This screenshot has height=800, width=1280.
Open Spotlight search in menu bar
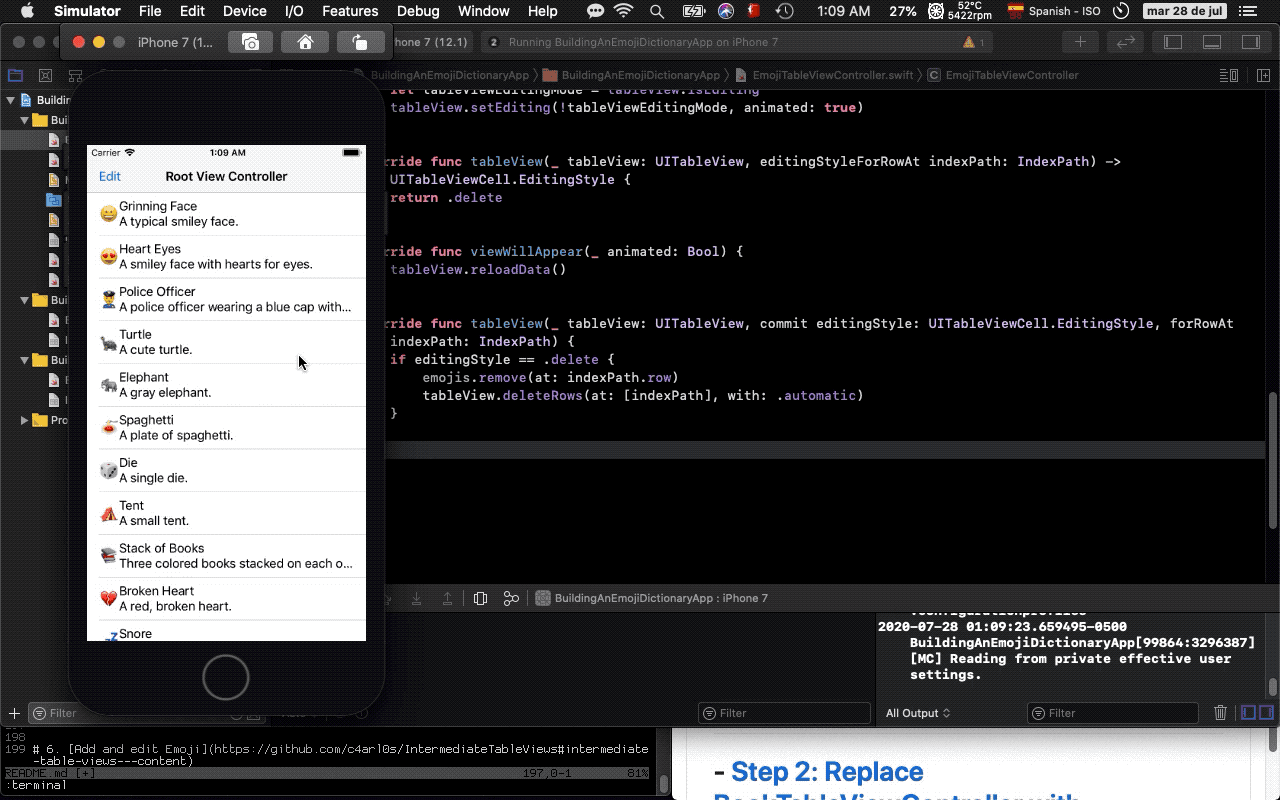coord(657,11)
